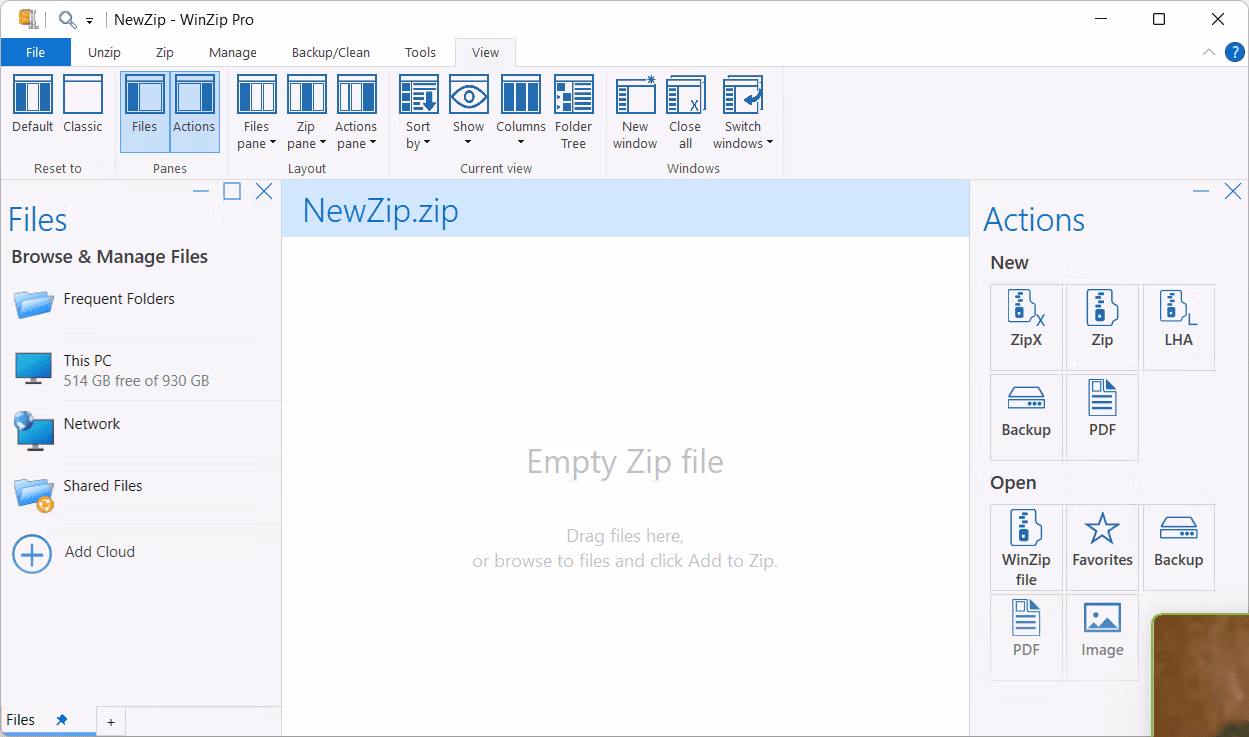Add a new tab with plus button
The height and width of the screenshot is (737, 1249).
pyautogui.click(x=111, y=722)
